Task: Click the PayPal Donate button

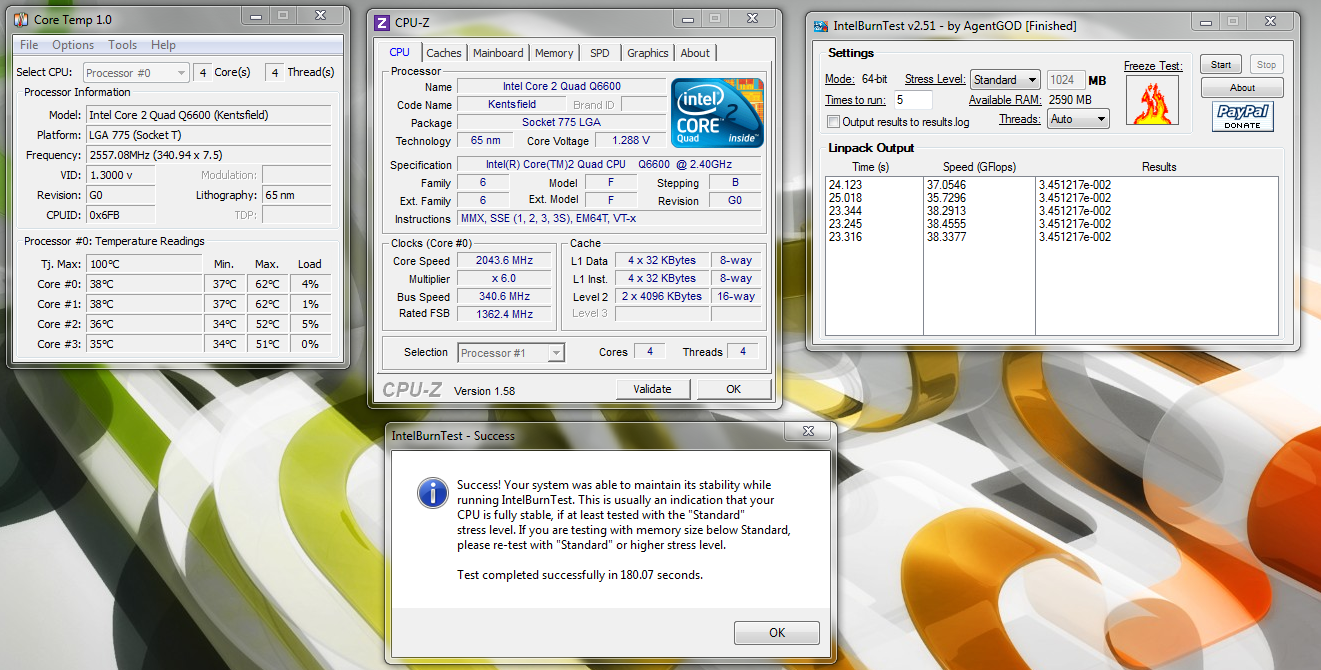Action: click(x=1242, y=116)
